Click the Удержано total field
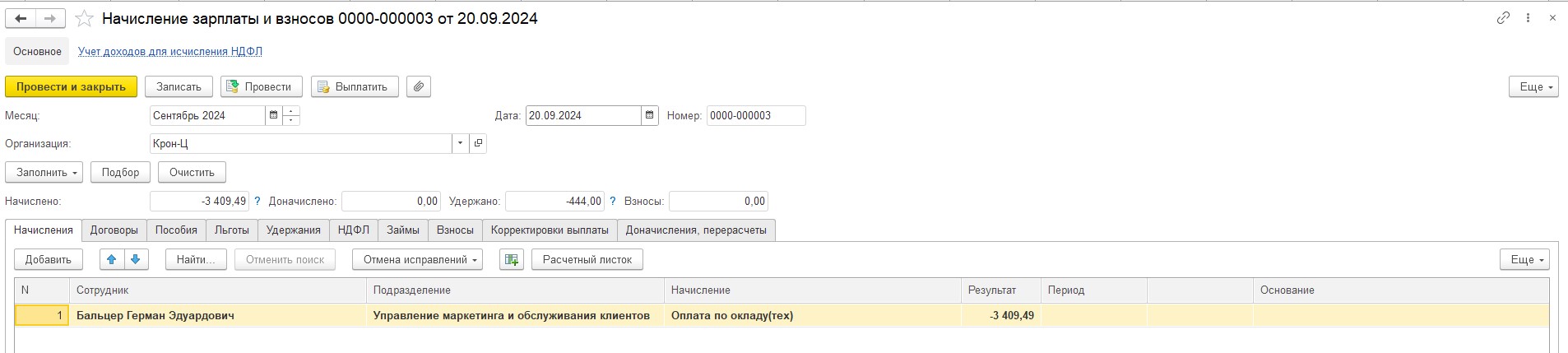 (554, 201)
